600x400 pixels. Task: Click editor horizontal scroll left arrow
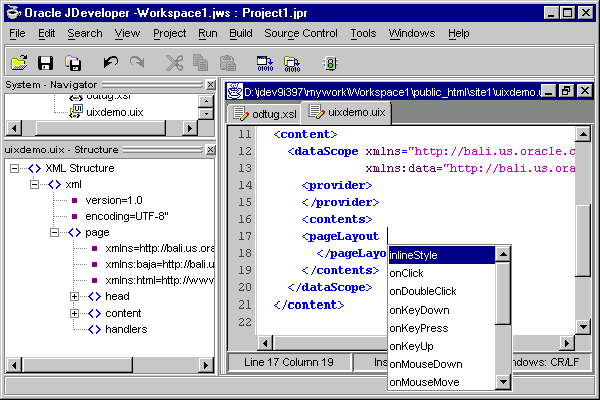265,343
